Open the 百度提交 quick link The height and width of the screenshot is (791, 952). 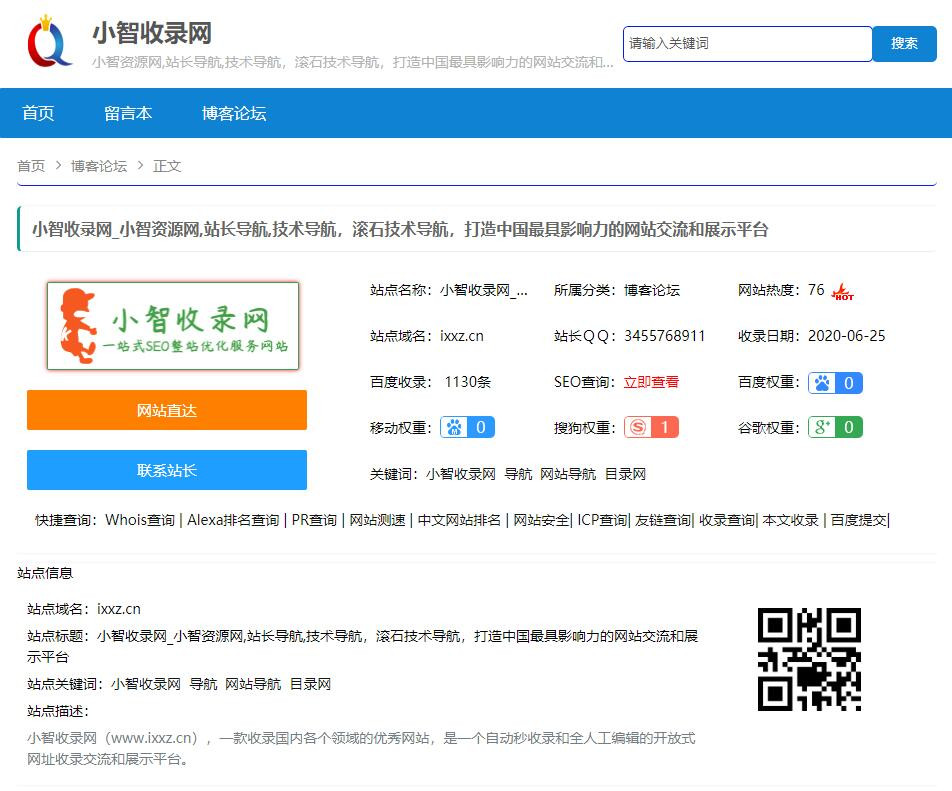(858, 520)
